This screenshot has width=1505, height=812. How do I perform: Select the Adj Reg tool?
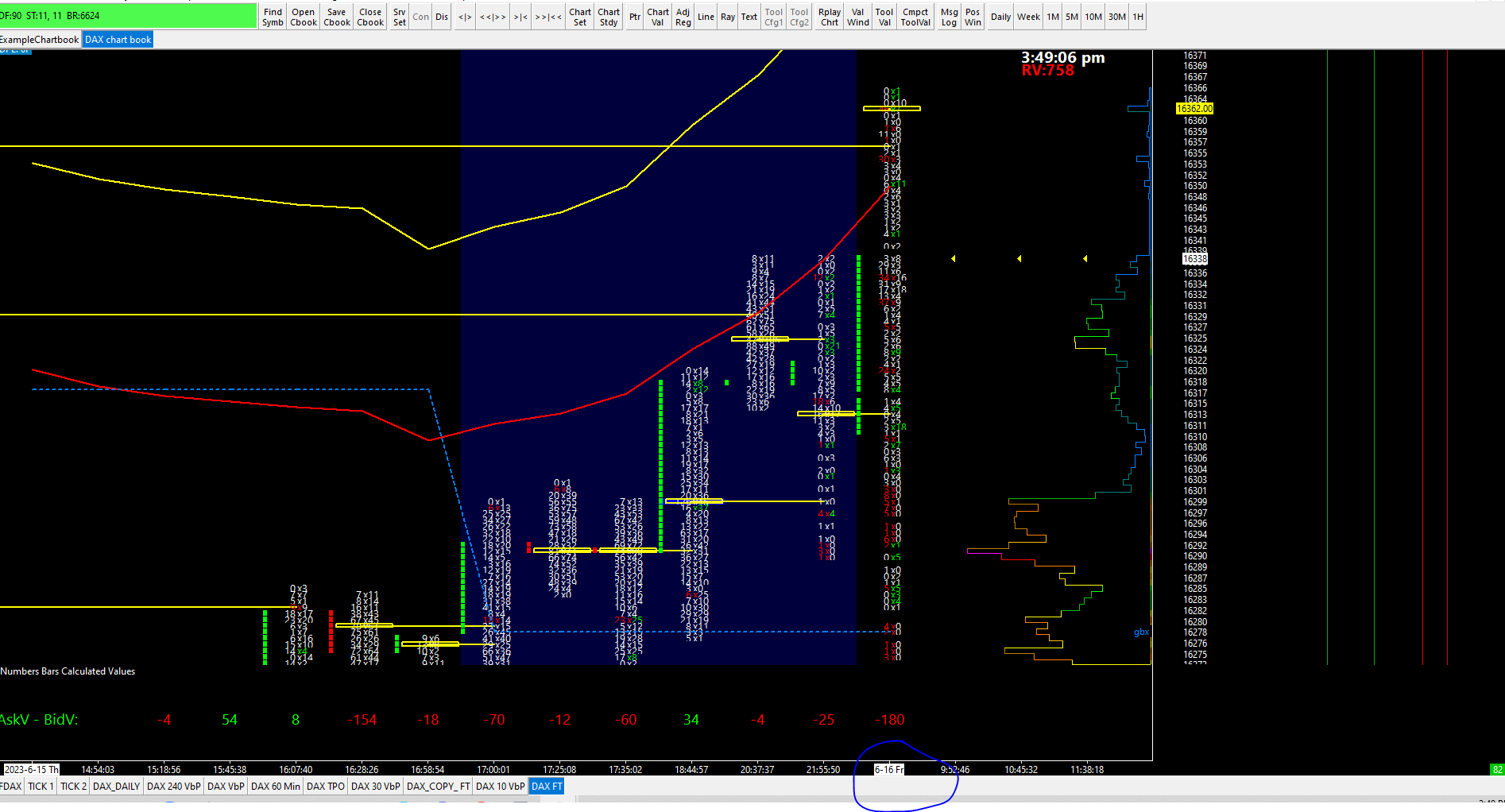(683, 17)
